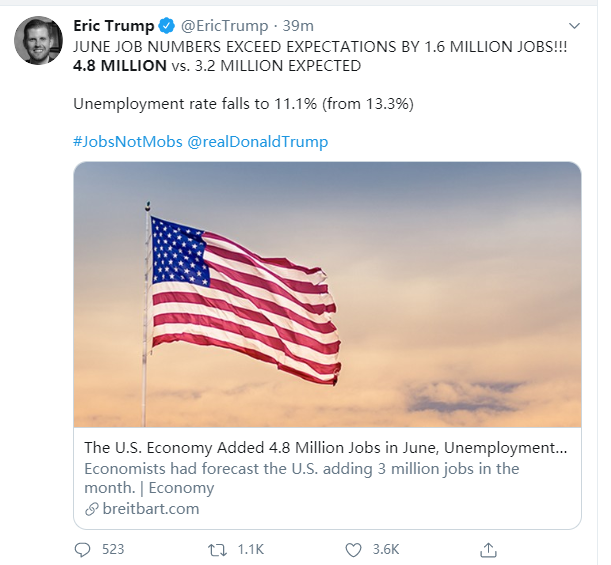
Task: Like the tweet with the heart icon
Action: 353,550
